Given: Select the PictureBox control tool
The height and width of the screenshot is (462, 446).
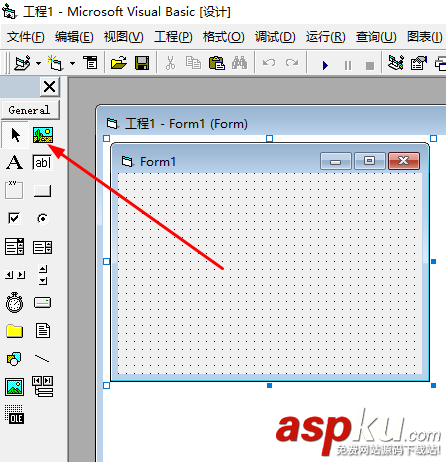Looking at the screenshot, I should pyautogui.click(x=43, y=135).
